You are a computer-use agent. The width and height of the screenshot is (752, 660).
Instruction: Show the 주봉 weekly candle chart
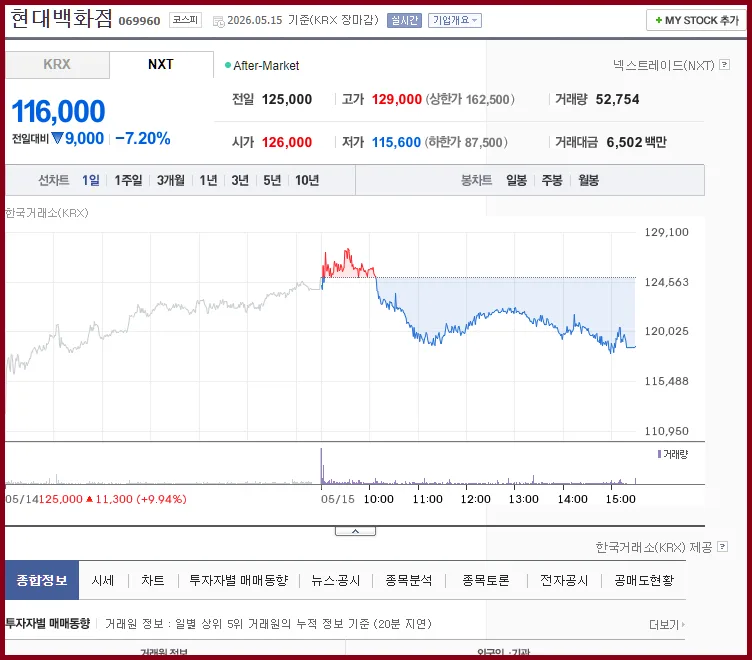[x=552, y=180]
